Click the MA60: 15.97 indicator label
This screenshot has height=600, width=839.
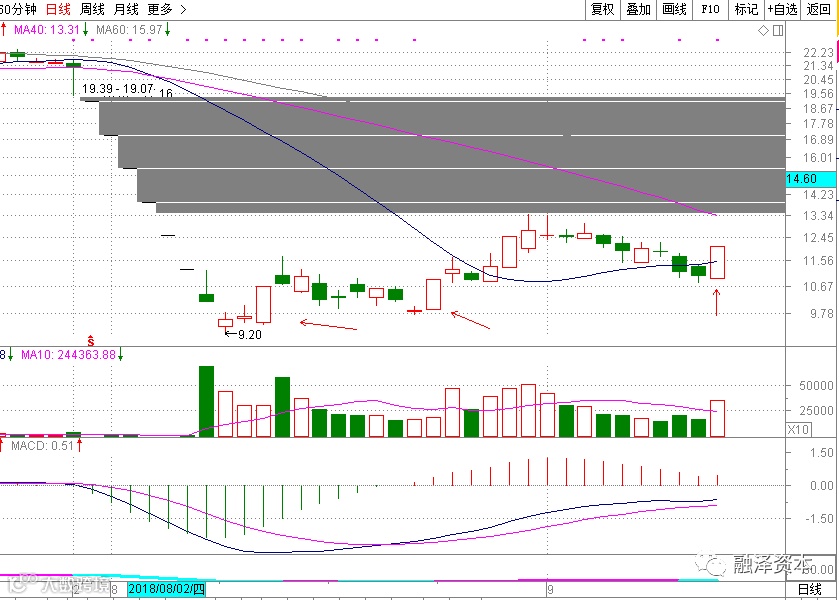(129, 29)
